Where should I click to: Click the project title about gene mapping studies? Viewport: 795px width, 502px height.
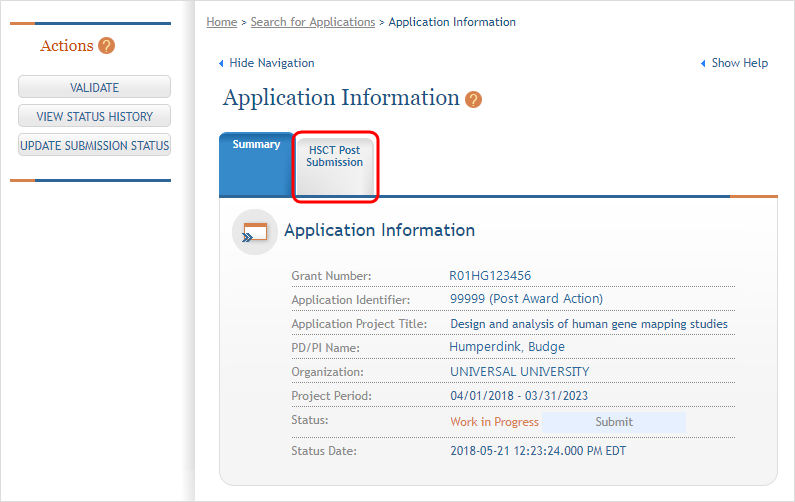pos(589,324)
